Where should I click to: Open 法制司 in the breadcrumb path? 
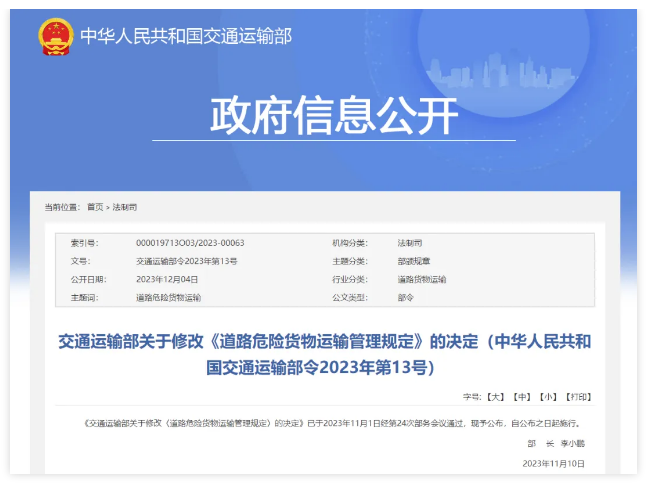126,207
